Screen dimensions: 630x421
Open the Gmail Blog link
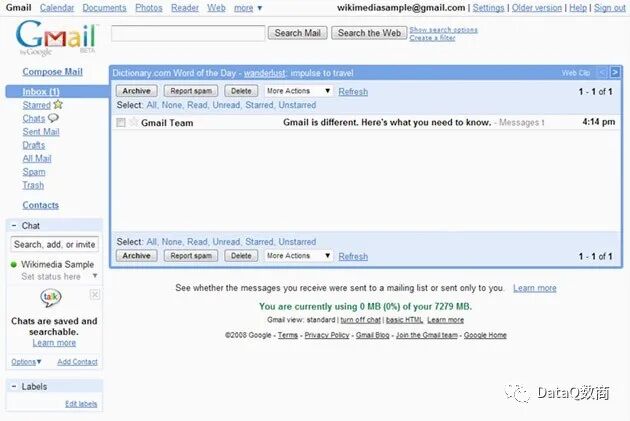tap(372, 335)
